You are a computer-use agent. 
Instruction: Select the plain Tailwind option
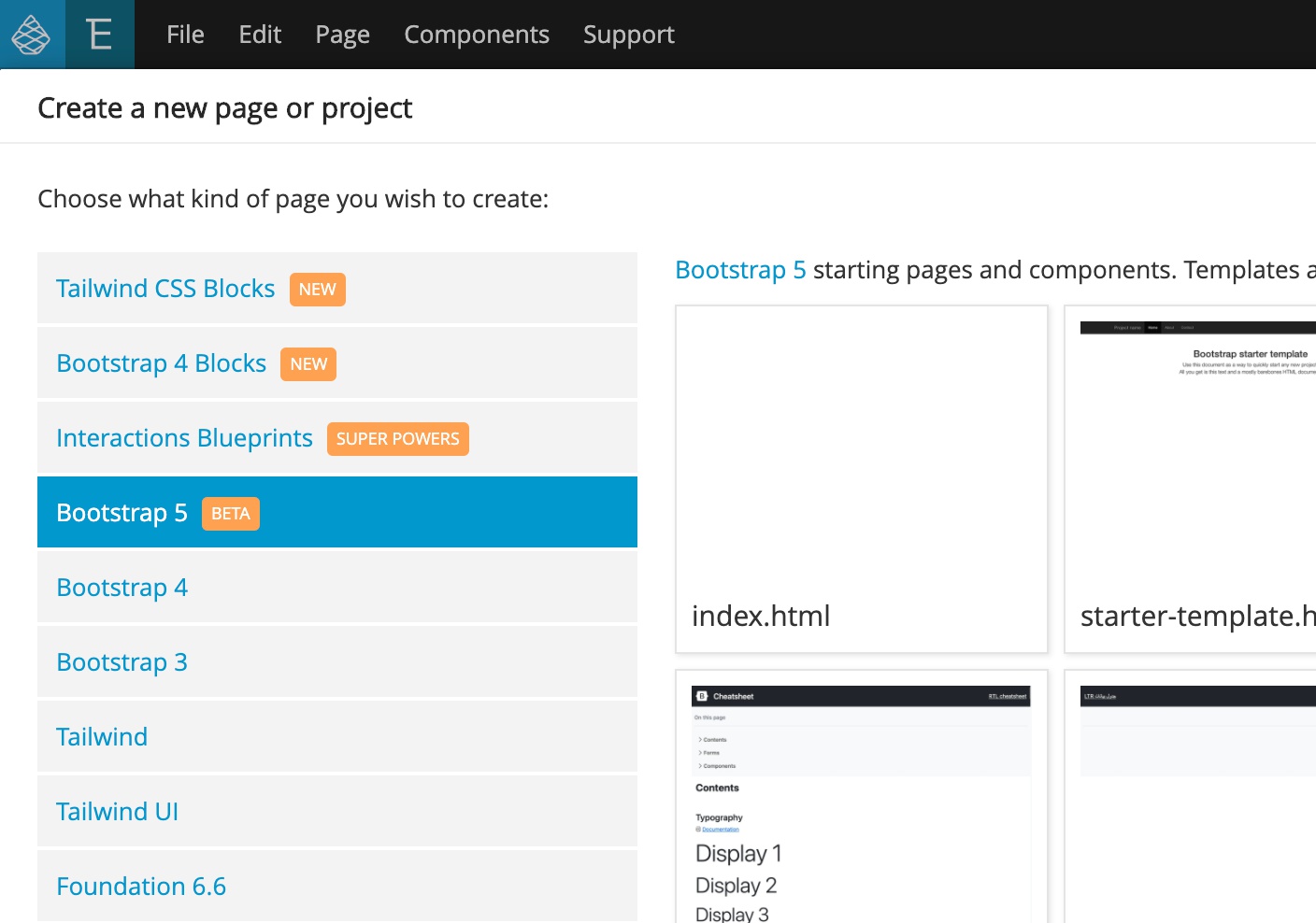337,736
